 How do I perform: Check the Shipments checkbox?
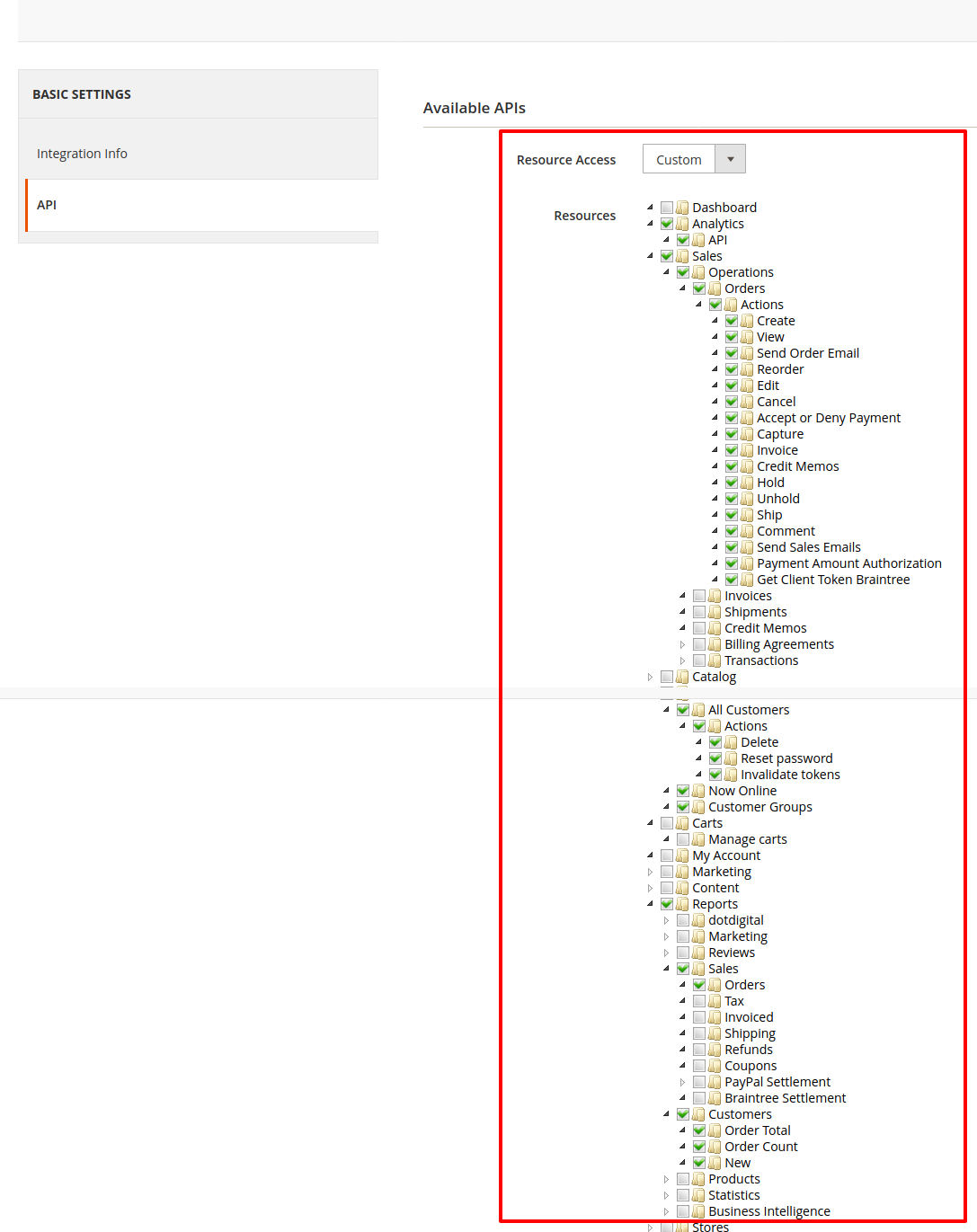(x=699, y=612)
